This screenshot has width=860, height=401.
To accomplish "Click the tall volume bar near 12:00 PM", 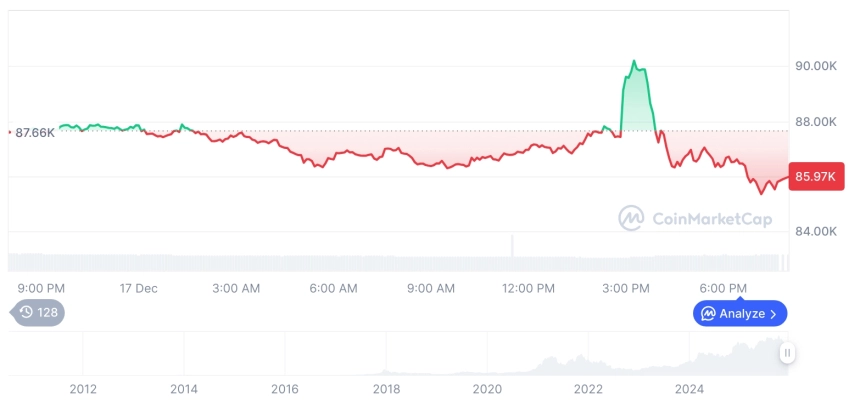I will (x=512, y=247).
